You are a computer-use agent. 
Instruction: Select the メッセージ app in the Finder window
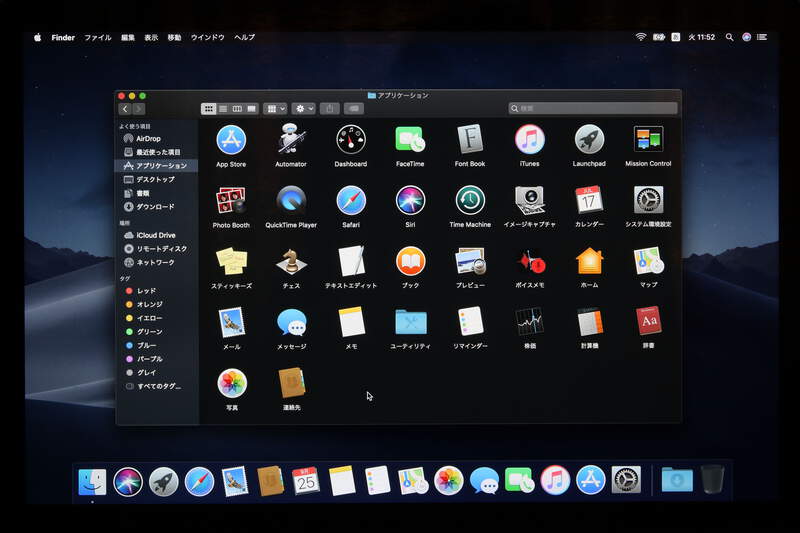click(291, 322)
